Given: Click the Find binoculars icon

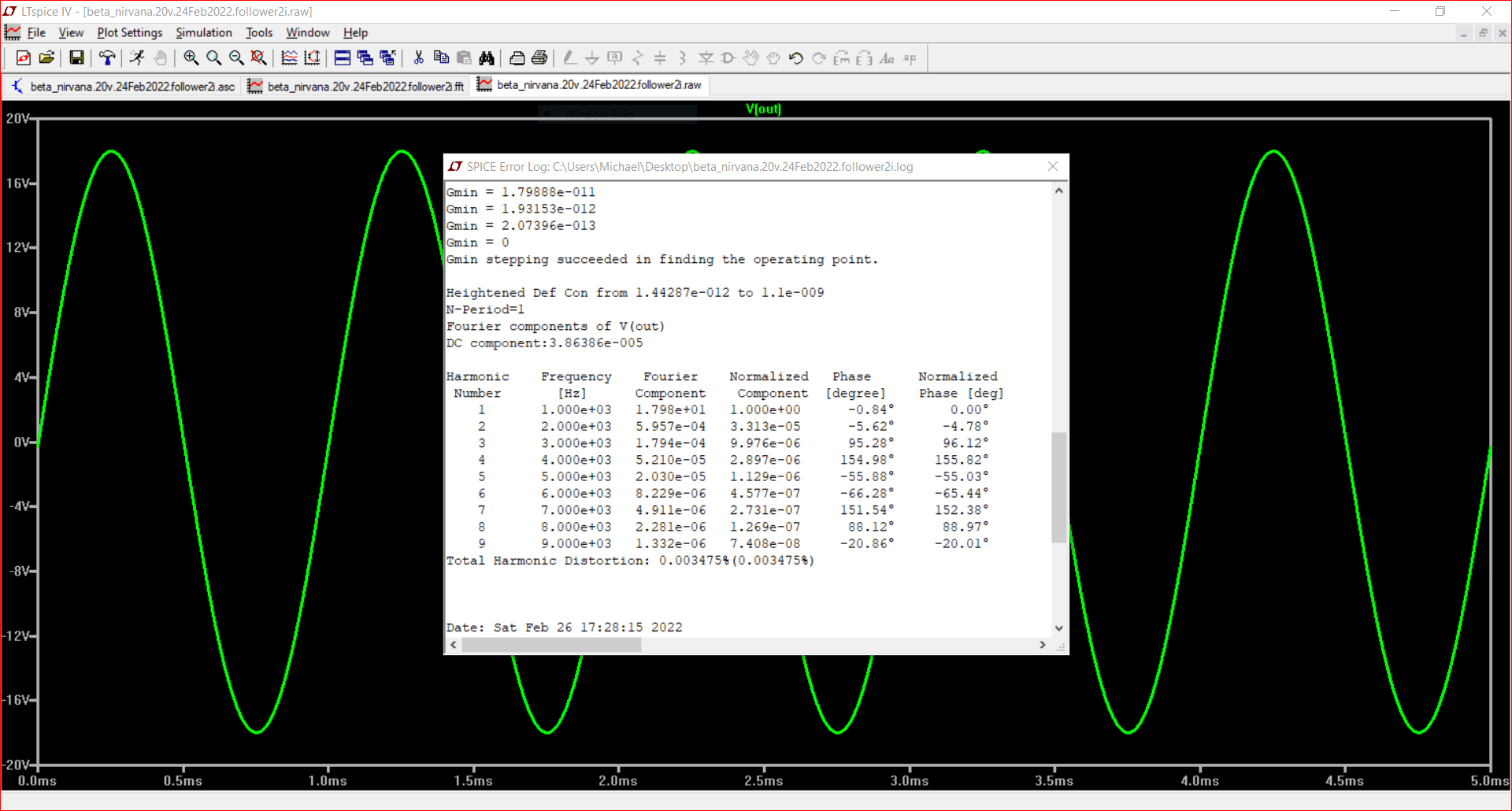Looking at the screenshot, I should click(487, 58).
